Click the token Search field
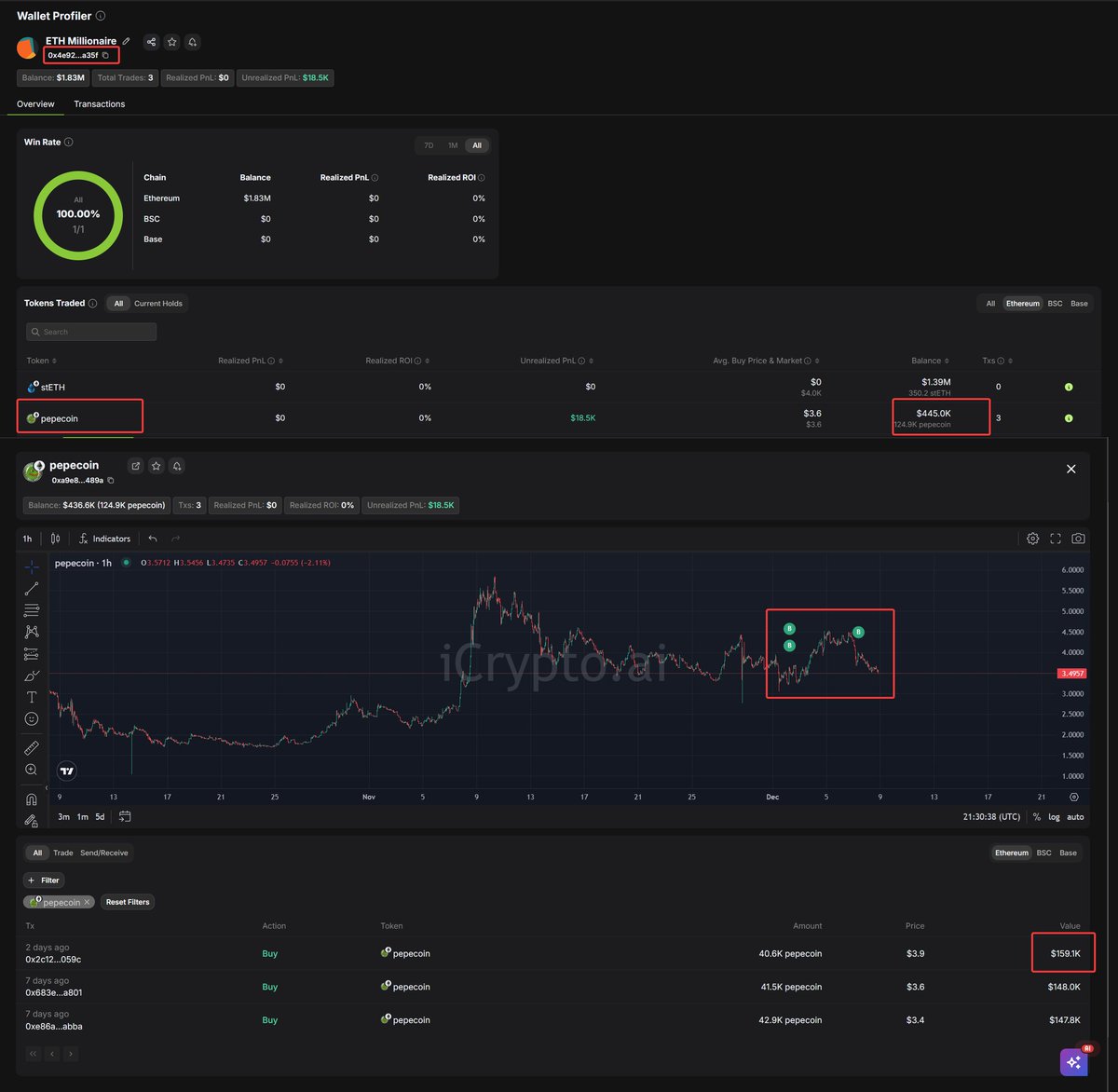The height and width of the screenshot is (1092, 1118). click(x=91, y=332)
